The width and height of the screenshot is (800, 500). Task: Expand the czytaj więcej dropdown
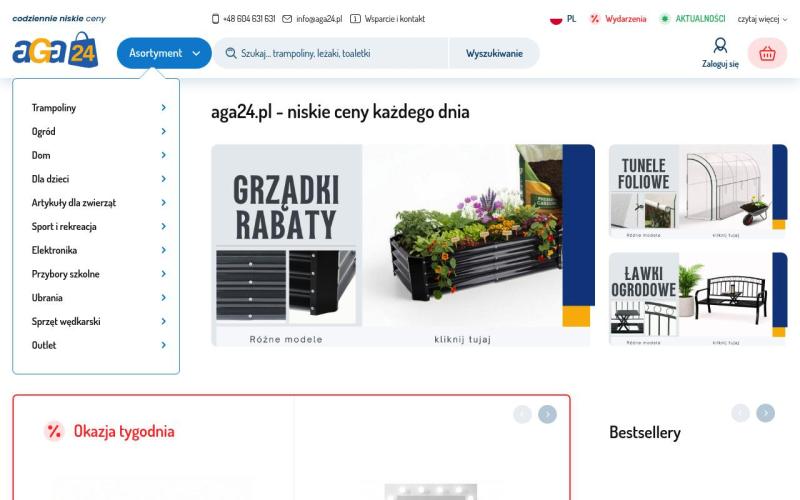coord(762,19)
